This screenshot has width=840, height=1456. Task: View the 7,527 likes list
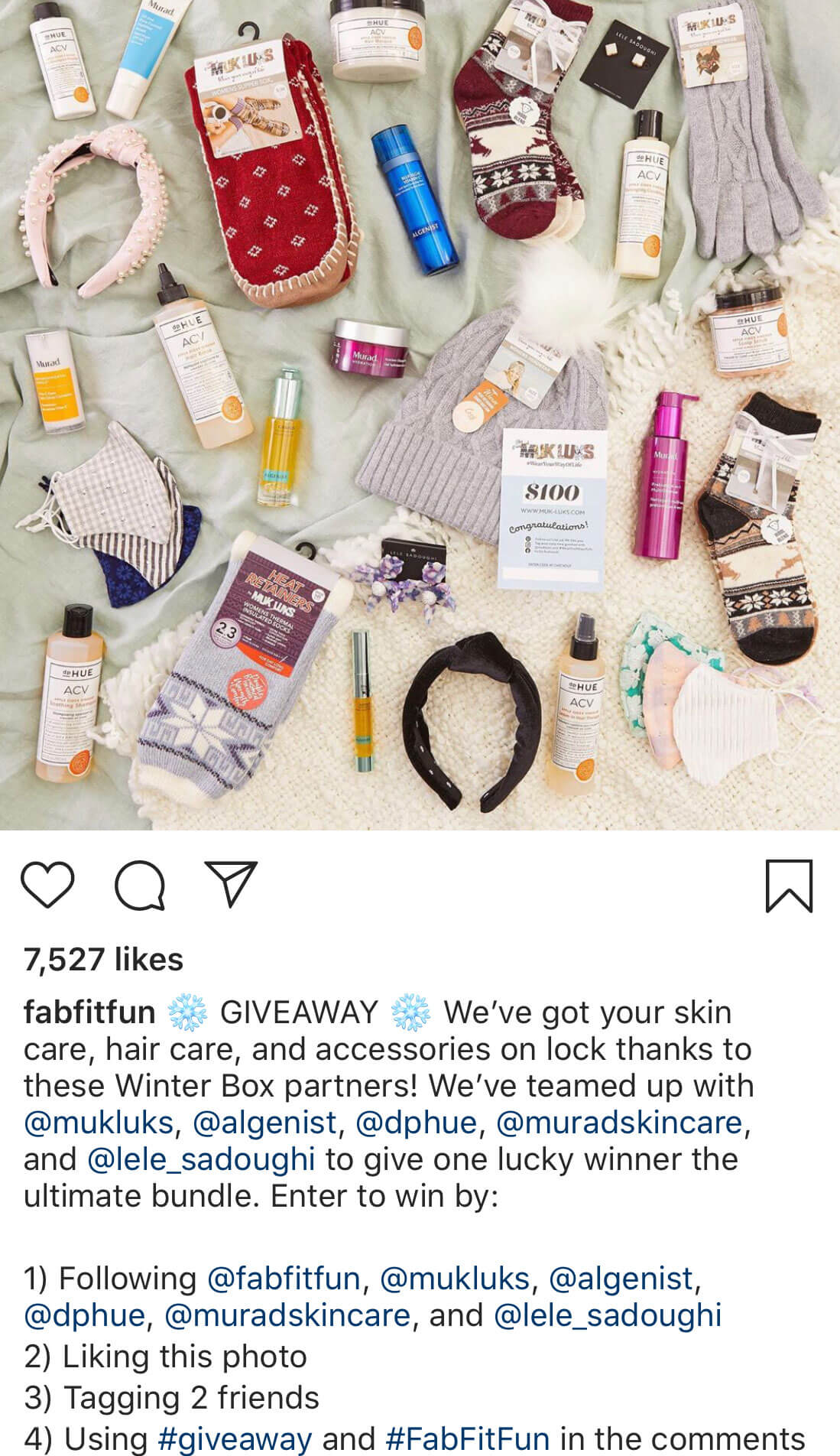coord(103,959)
